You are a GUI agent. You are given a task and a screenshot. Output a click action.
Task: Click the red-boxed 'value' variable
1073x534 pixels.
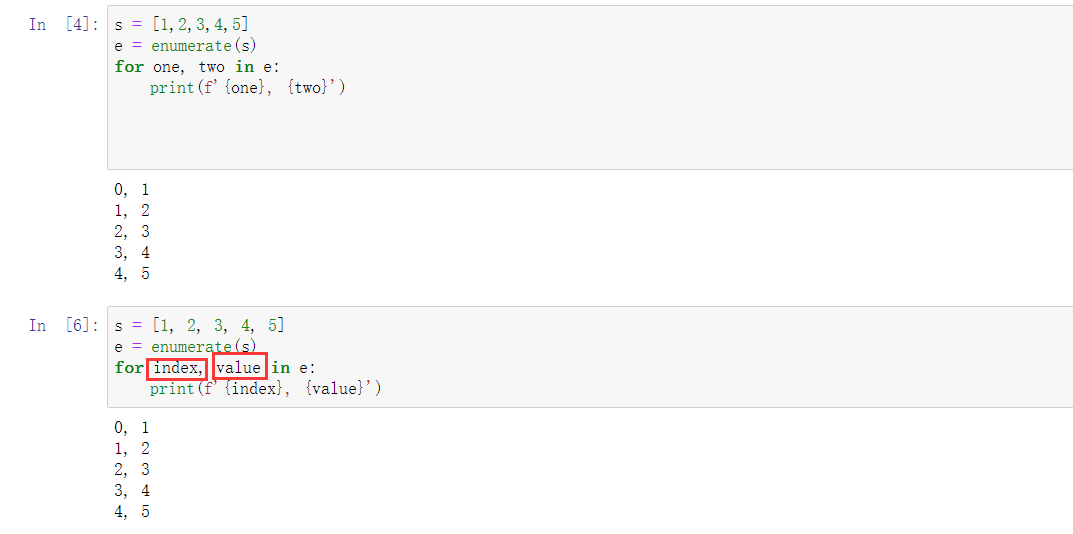239,368
